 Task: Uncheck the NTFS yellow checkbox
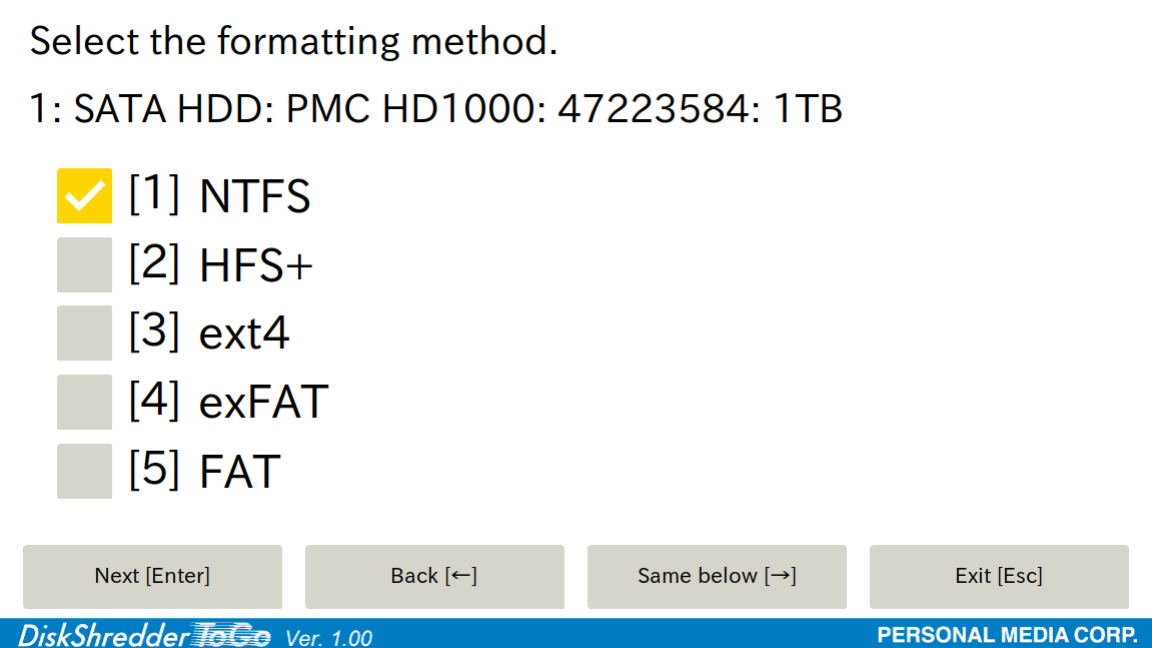(x=84, y=195)
